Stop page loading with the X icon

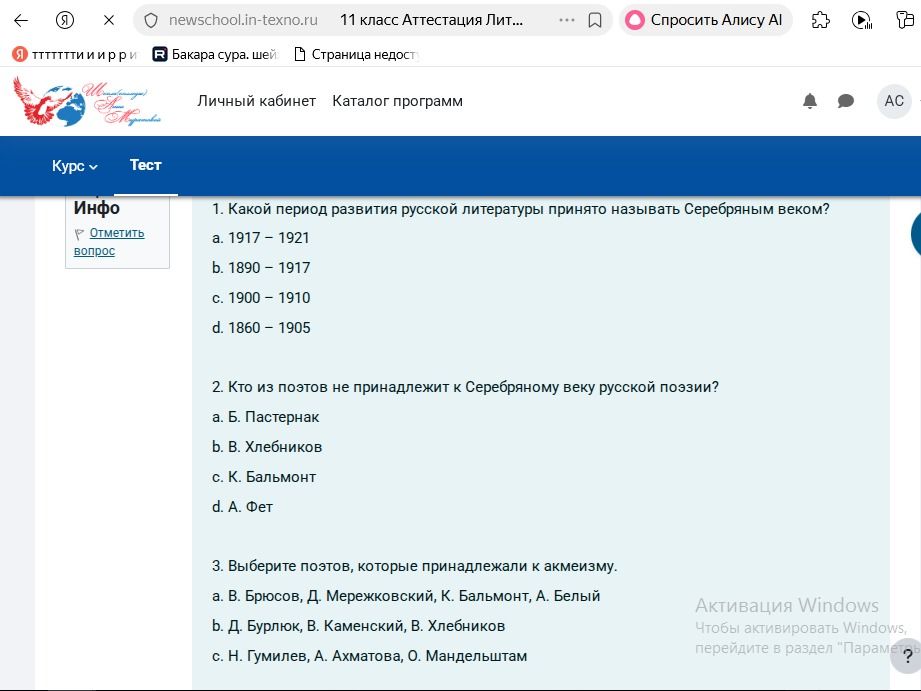point(109,21)
